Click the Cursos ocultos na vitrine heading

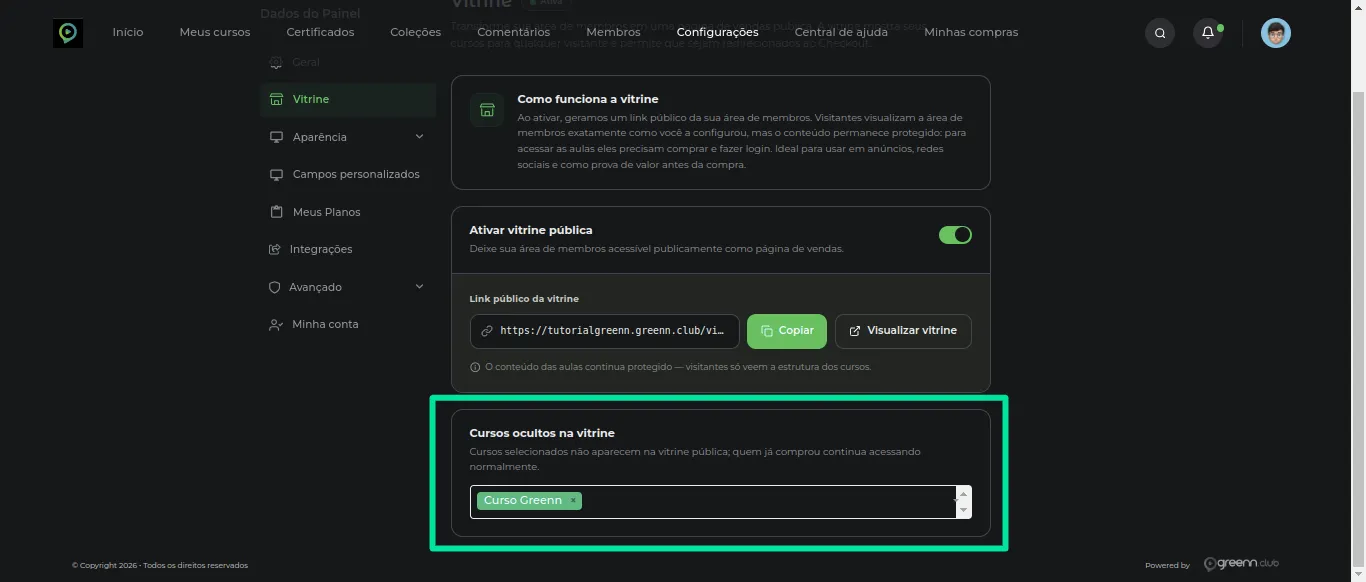click(542, 433)
